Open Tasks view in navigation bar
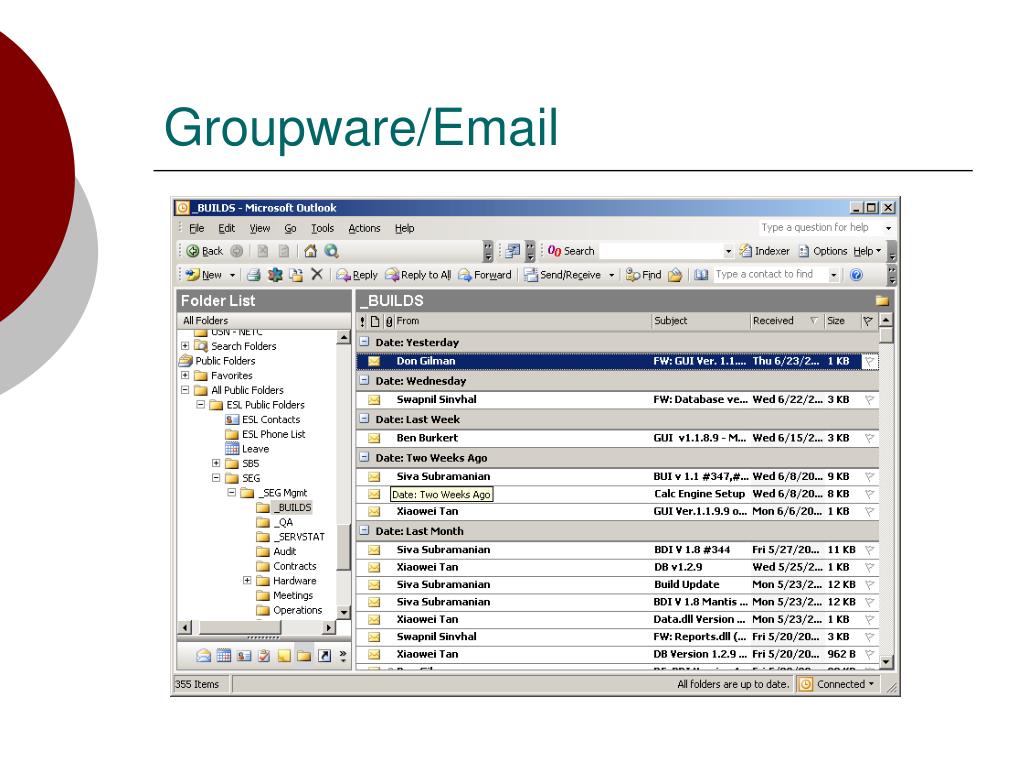The image size is (1024, 768). coord(264,655)
